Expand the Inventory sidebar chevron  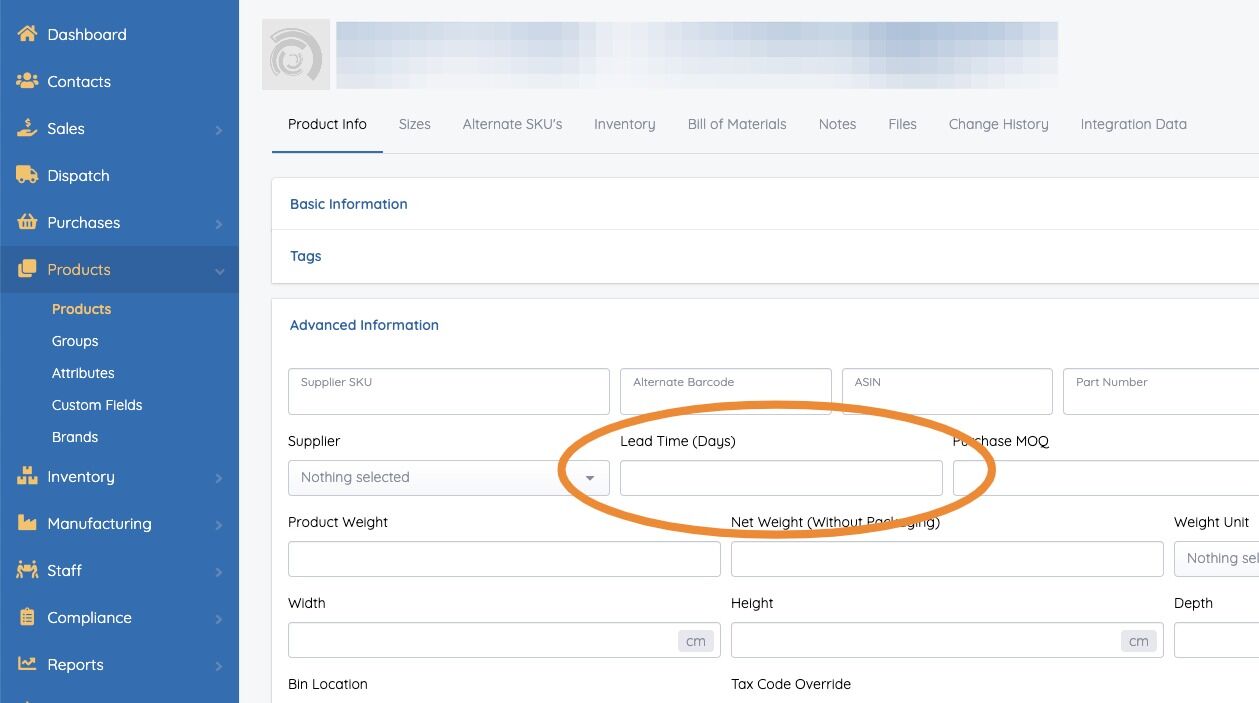(x=218, y=477)
